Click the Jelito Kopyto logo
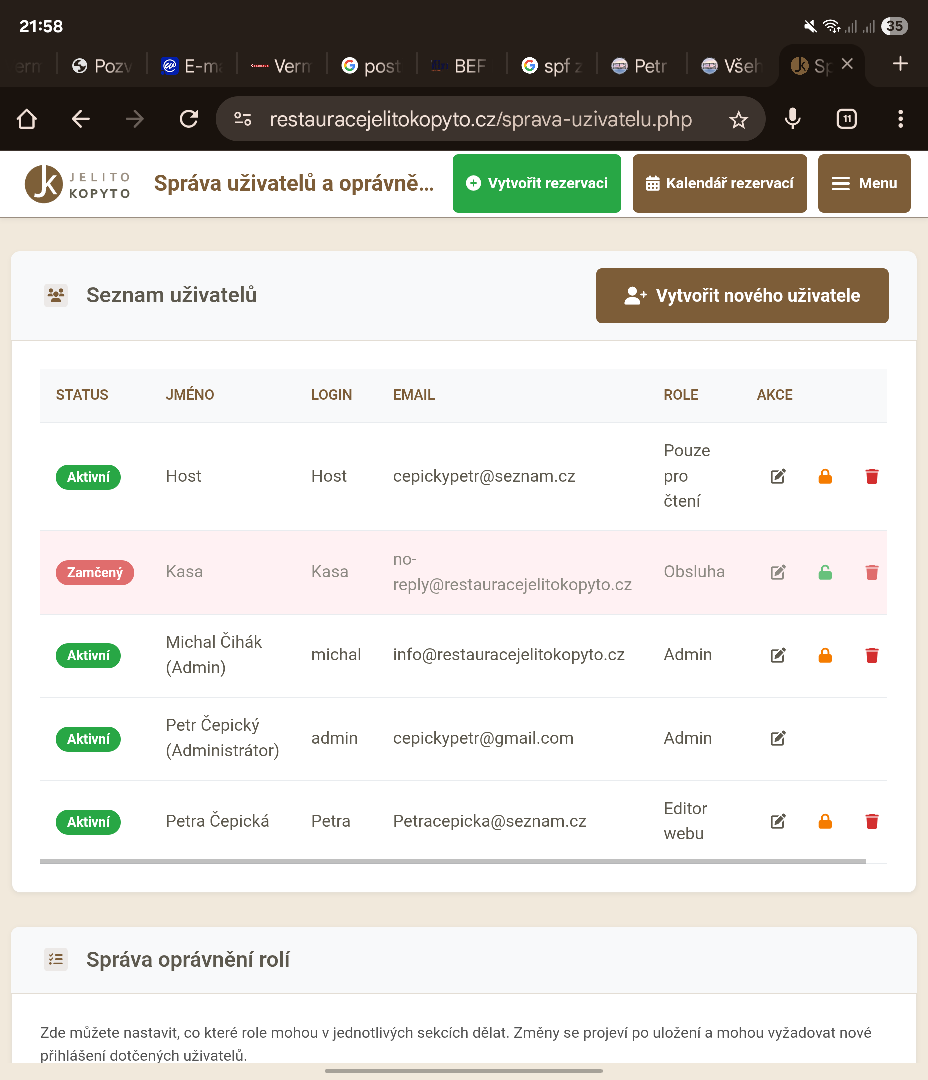 (x=78, y=184)
